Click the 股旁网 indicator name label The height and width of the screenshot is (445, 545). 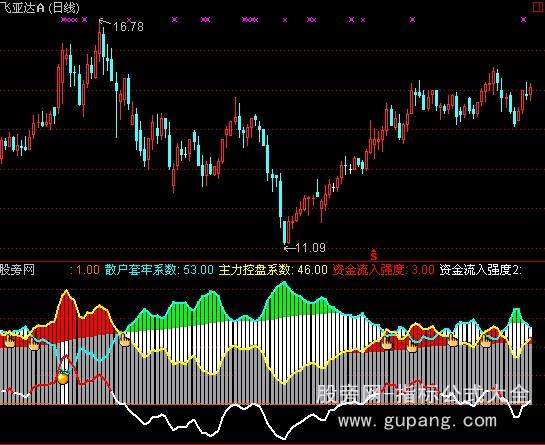(x=17, y=269)
